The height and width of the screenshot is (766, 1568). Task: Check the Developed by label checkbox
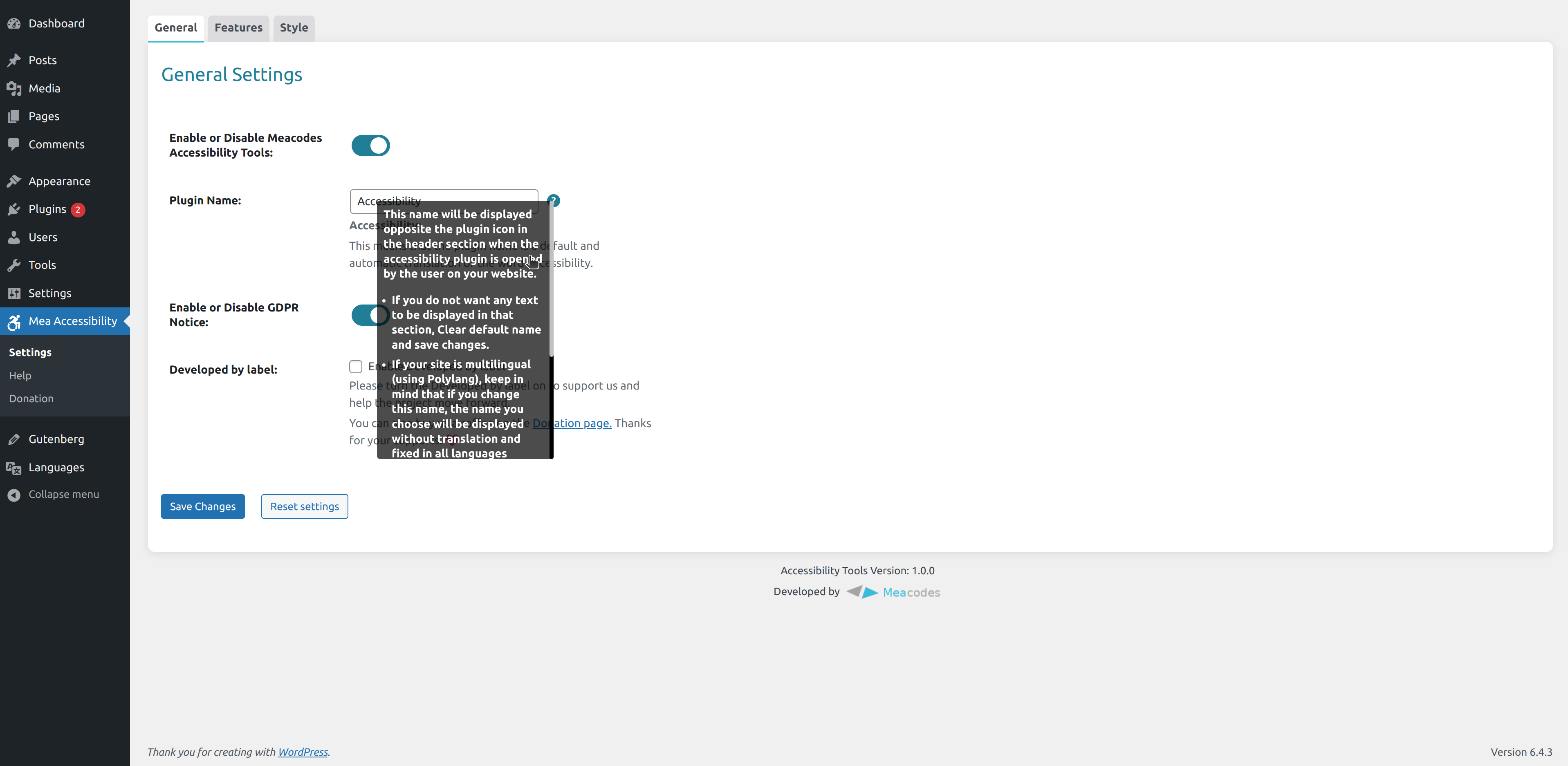[x=355, y=366]
